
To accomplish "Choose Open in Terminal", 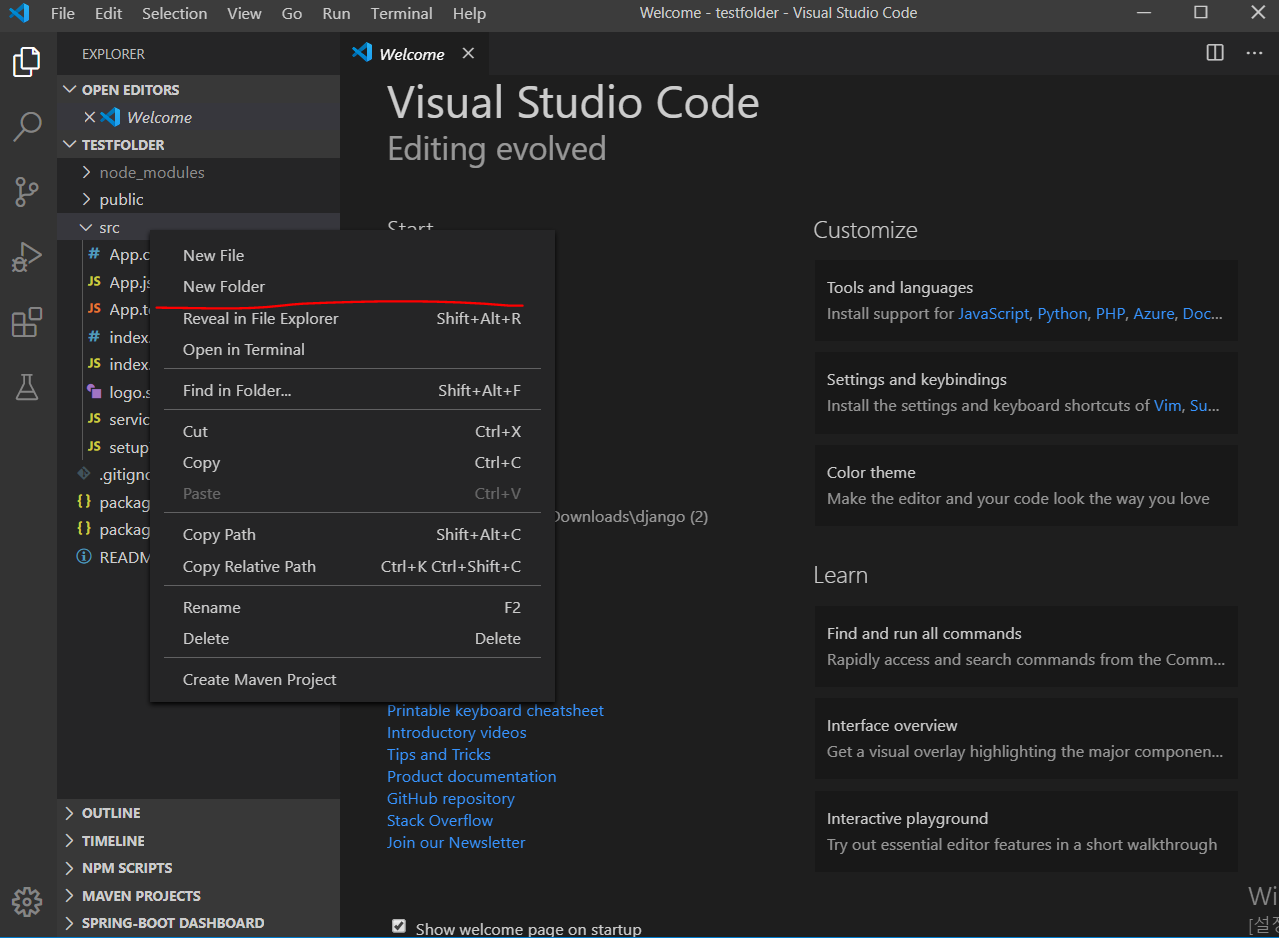I will (352, 349).
